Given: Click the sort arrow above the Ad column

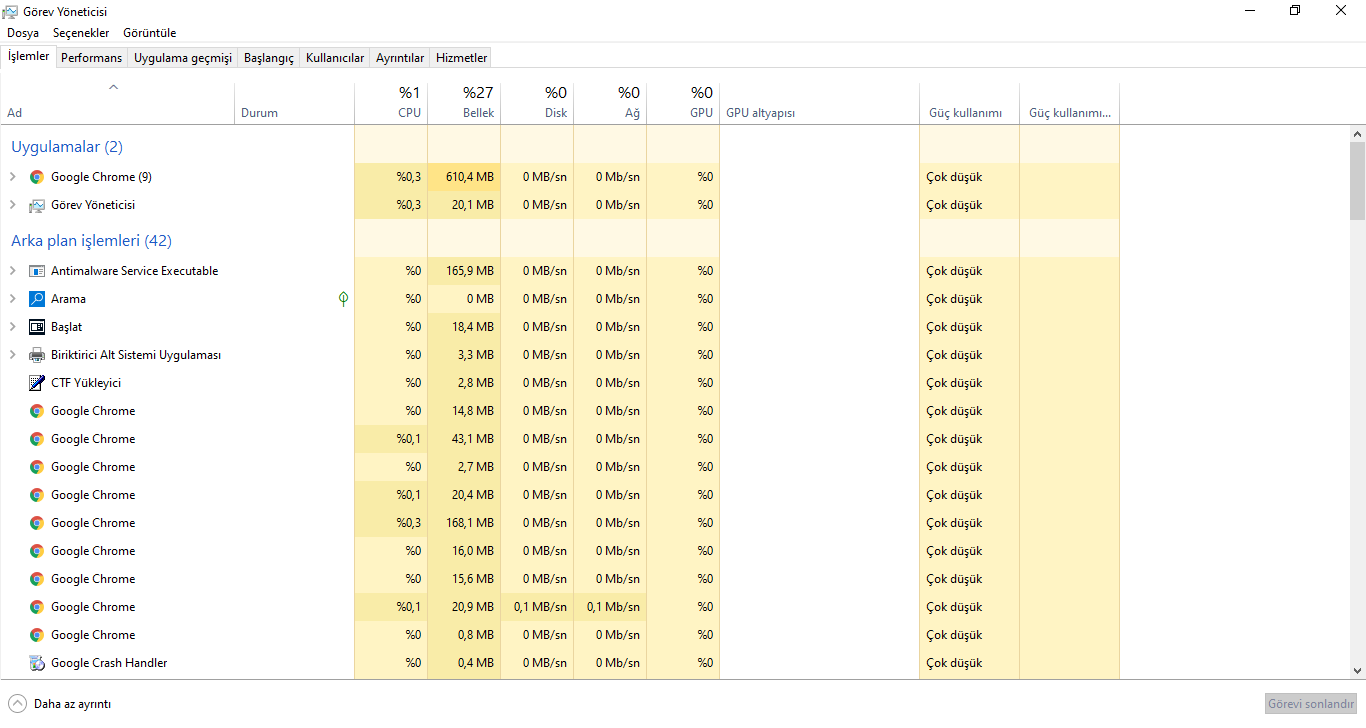Looking at the screenshot, I should pyautogui.click(x=114, y=87).
